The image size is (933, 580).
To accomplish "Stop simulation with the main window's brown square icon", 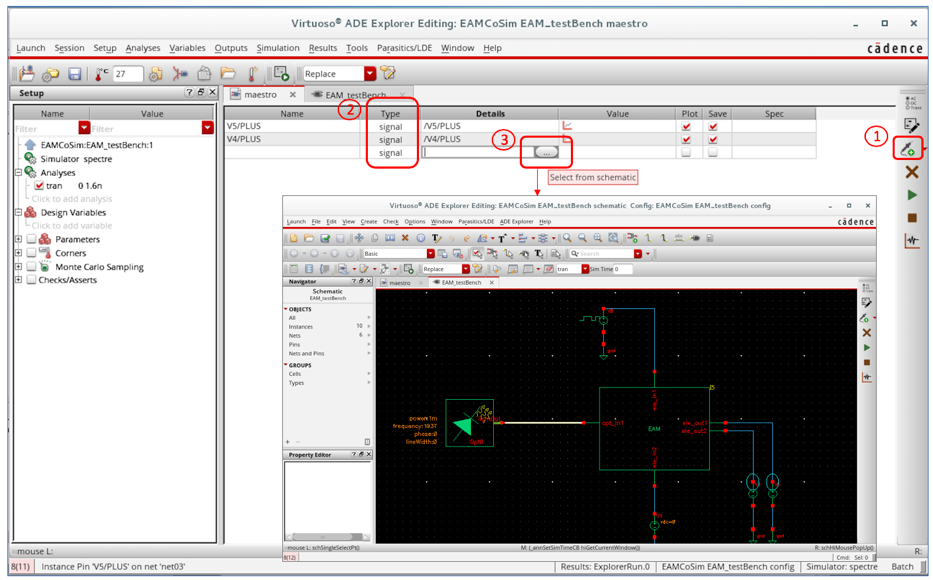I will 912,218.
